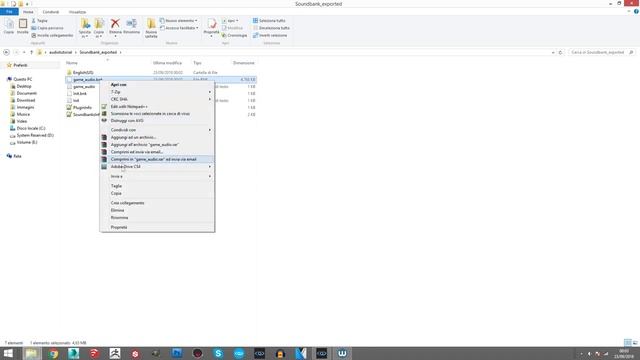Open the Copia in ribbon button

(x=99, y=28)
